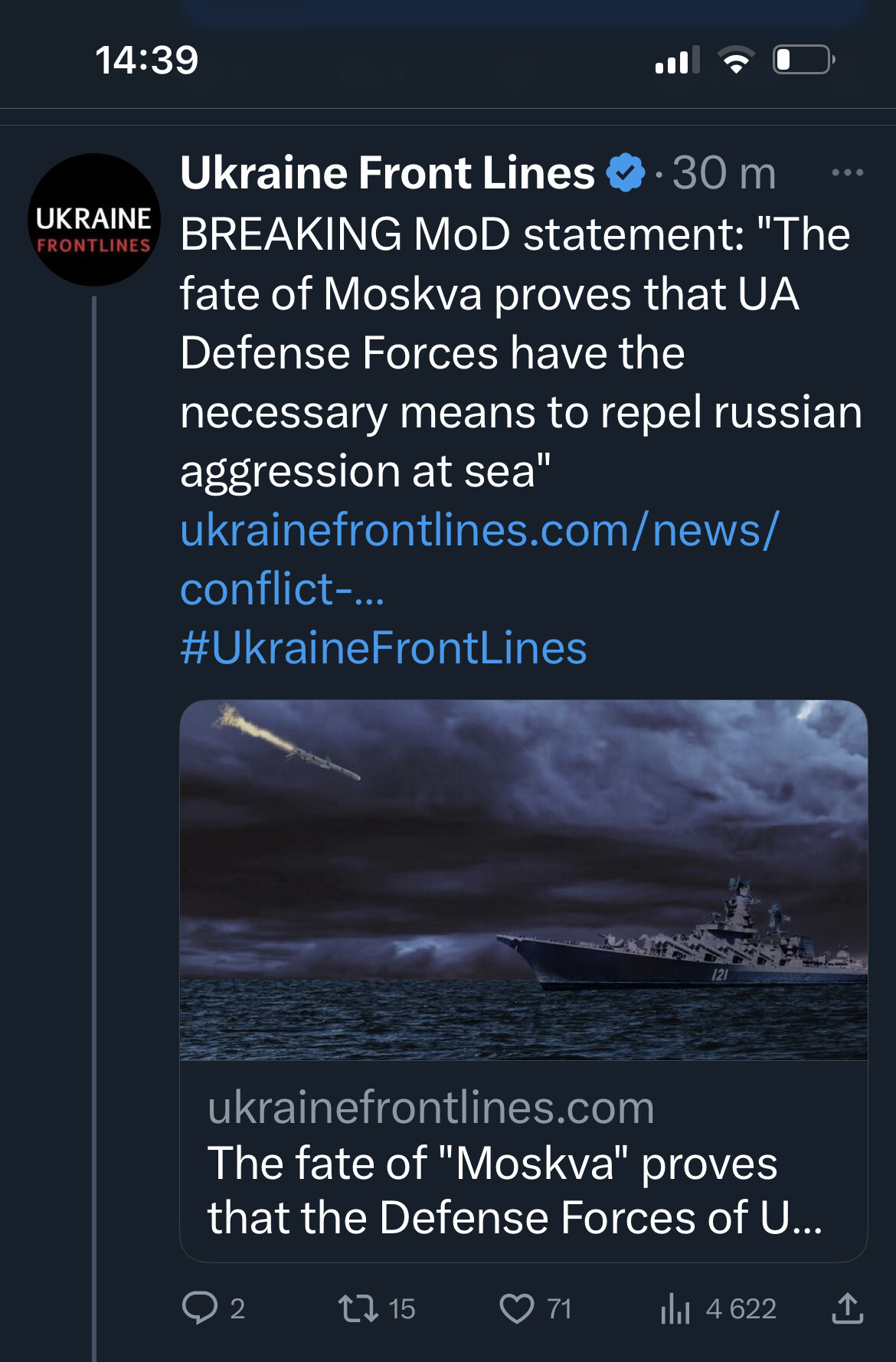The width and height of the screenshot is (896, 1362).
Task: Tap the 14:39 clock in status bar
Action: [147, 60]
